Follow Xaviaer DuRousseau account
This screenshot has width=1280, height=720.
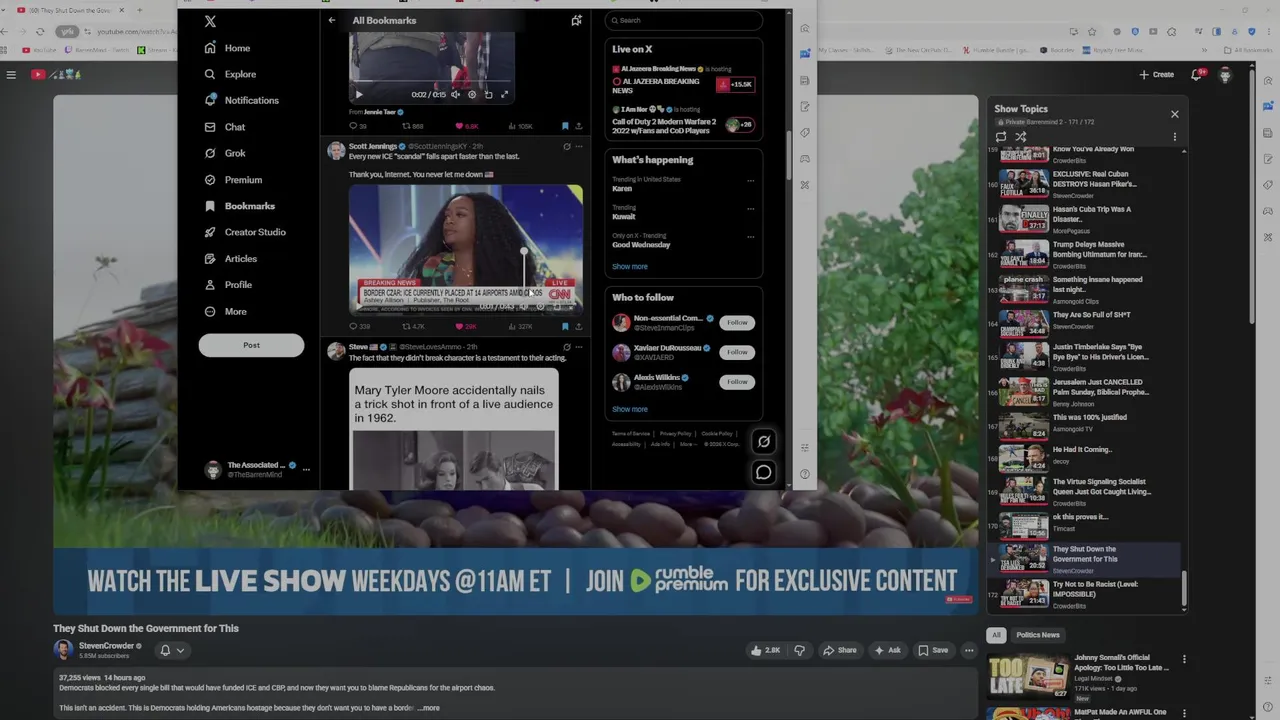[x=737, y=352]
